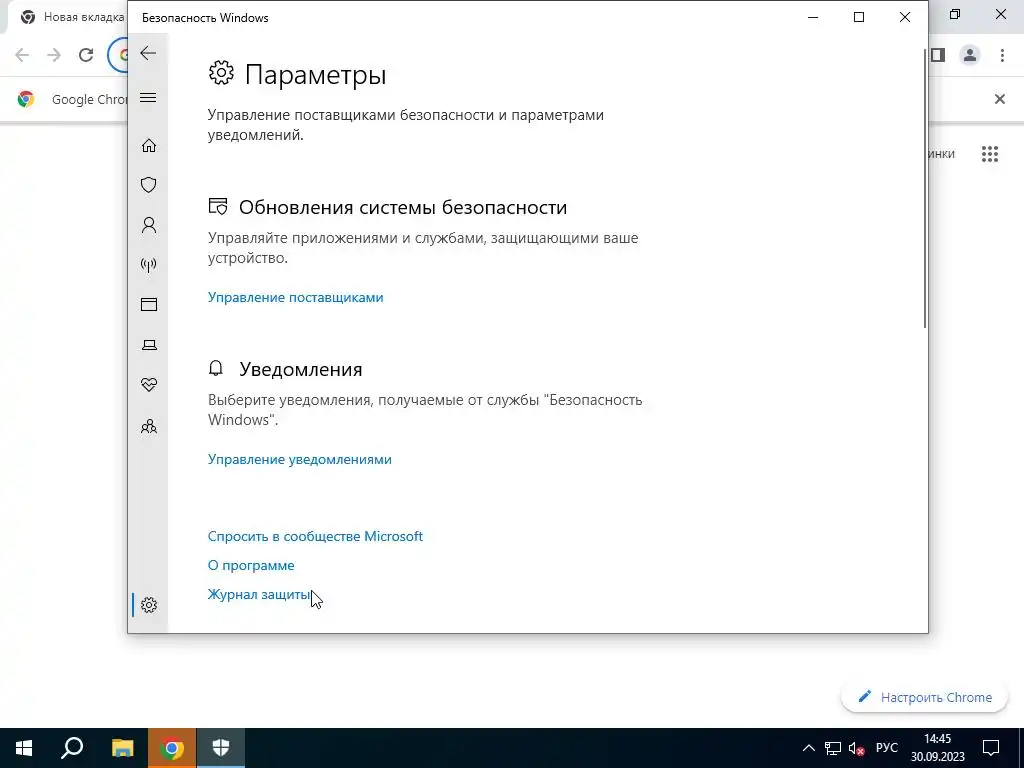
Task: Reload page in Chrome
Action: point(86,55)
